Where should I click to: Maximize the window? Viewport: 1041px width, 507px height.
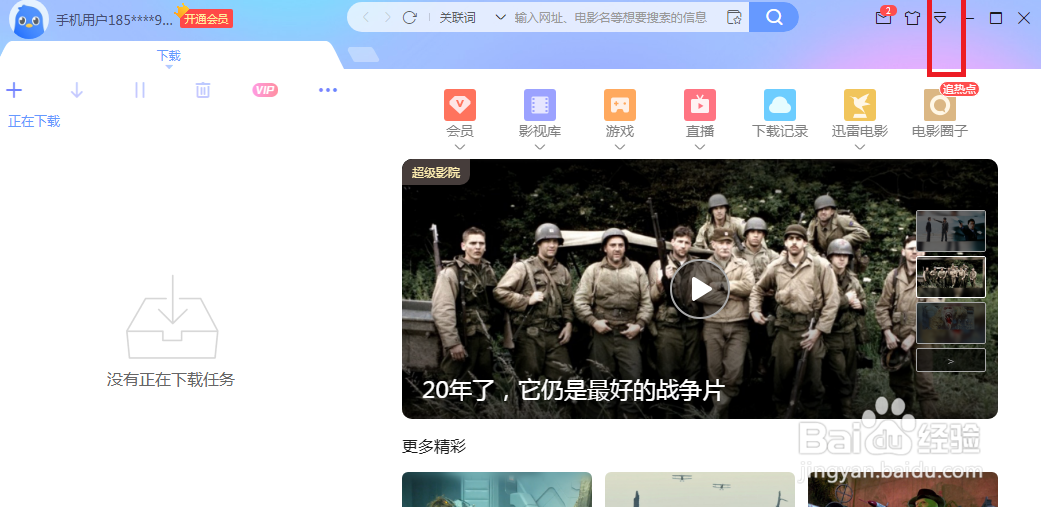pyautogui.click(x=996, y=18)
